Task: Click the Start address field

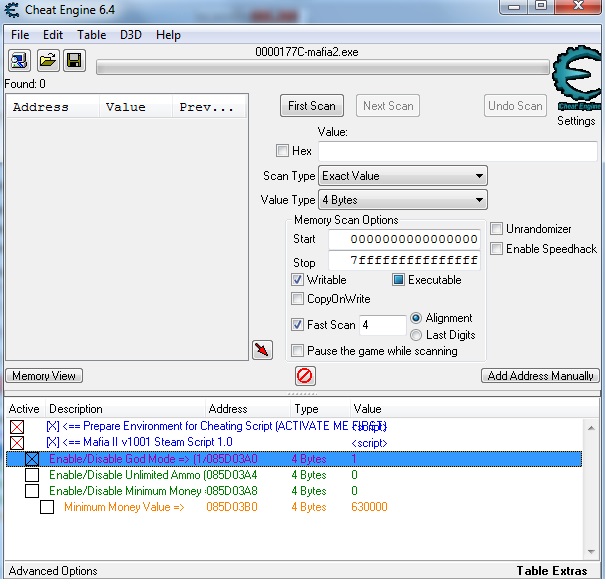Action: point(404,239)
